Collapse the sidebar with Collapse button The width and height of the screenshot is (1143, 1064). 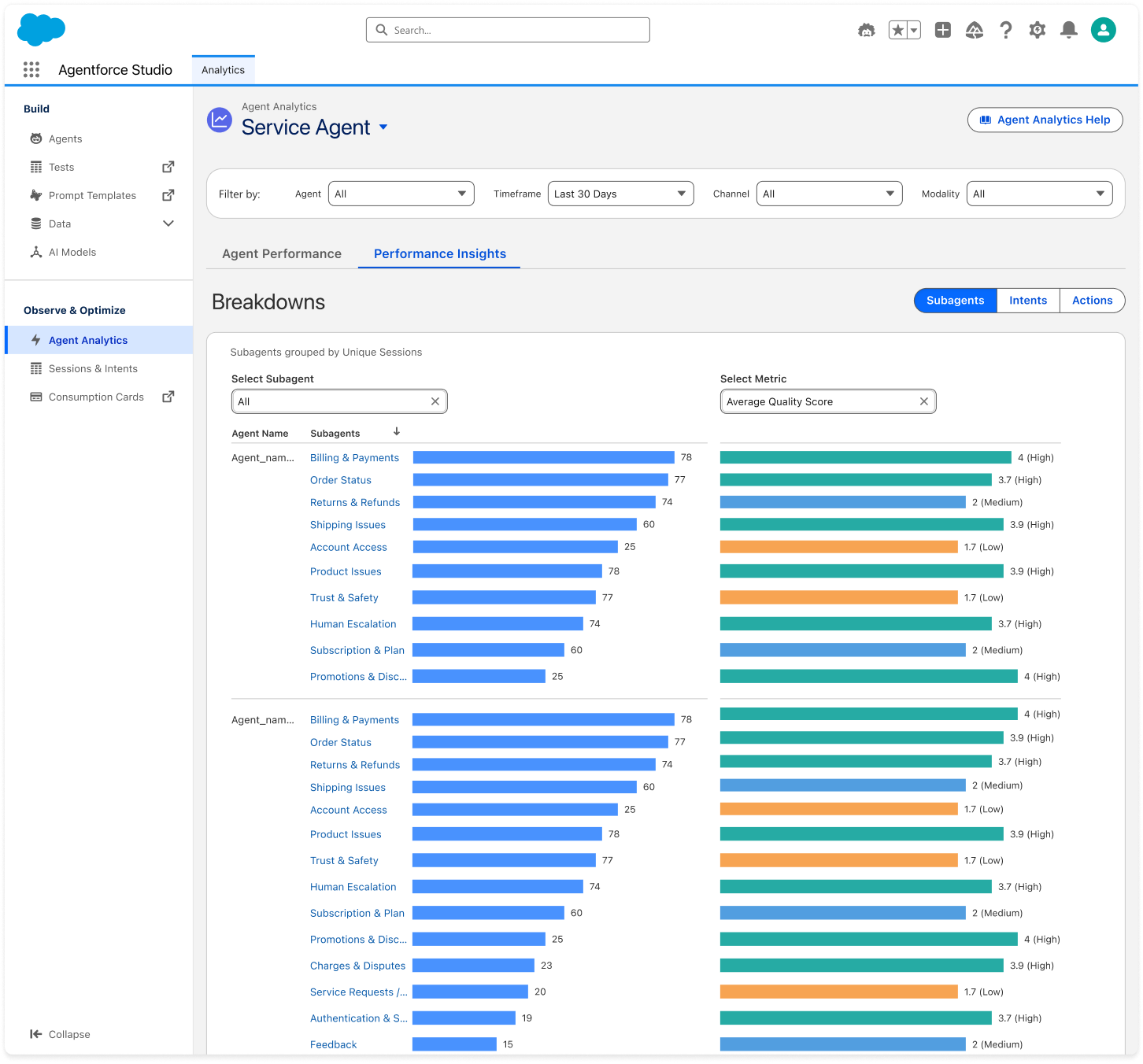click(60, 1034)
